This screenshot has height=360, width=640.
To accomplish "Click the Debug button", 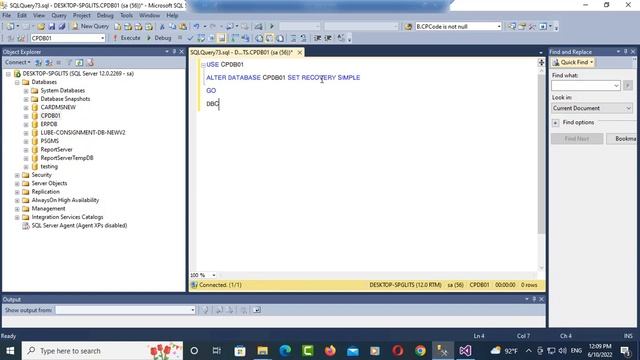I will [159, 38].
